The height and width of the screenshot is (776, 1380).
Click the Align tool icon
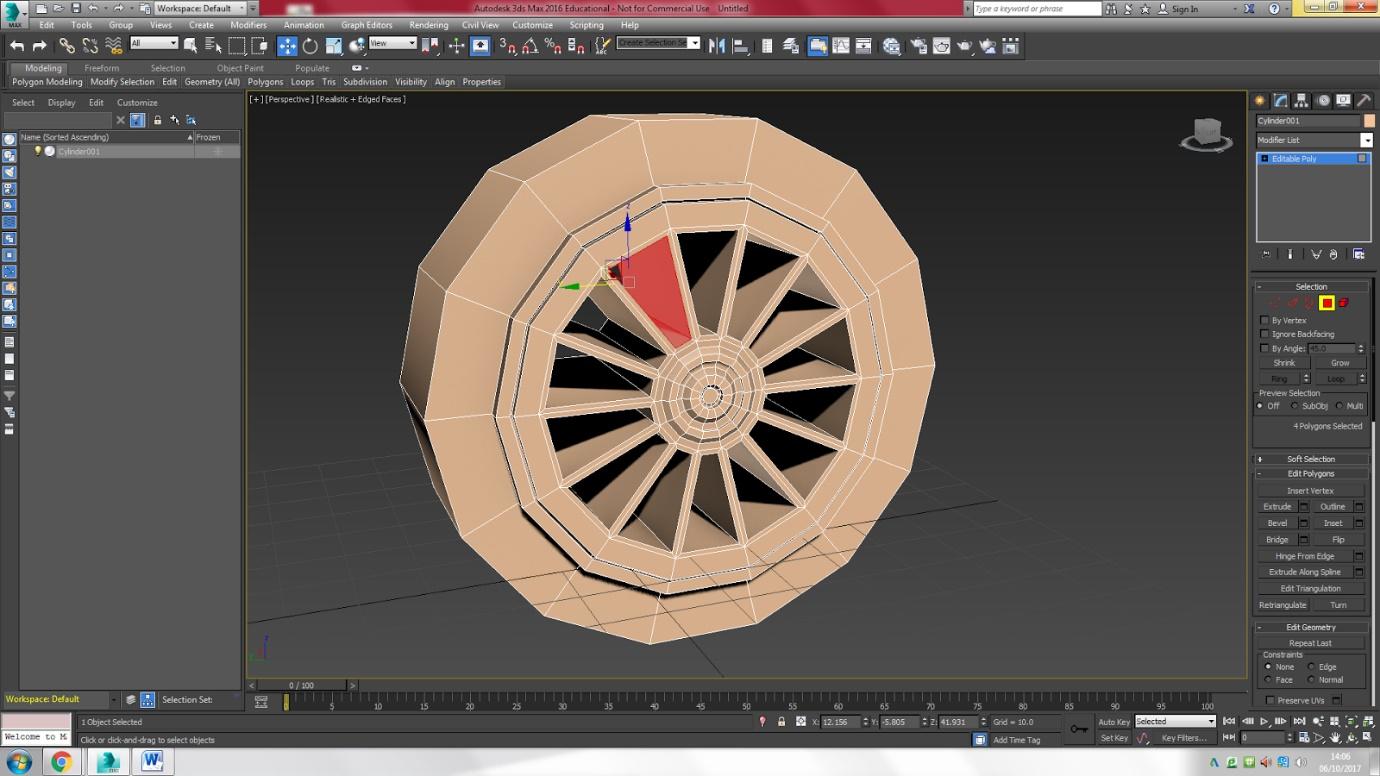click(x=741, y=46)
